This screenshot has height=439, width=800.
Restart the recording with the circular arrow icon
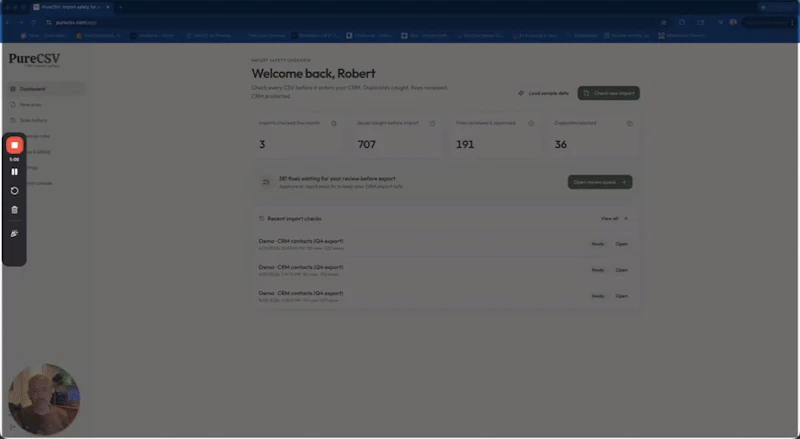(14, 190)
